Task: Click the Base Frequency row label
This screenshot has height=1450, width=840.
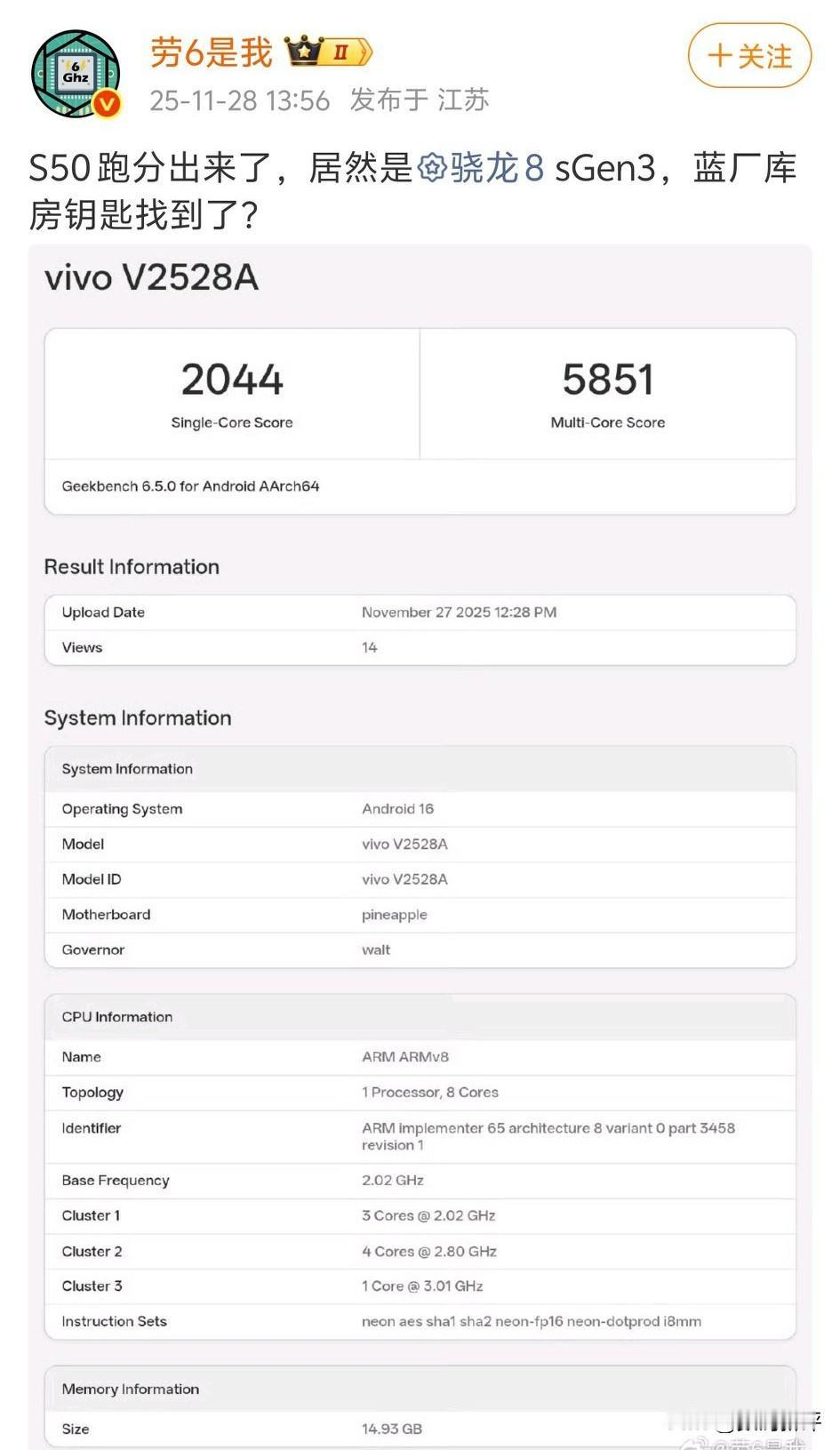Action: pyautogui.click(x=115, y=1181)
